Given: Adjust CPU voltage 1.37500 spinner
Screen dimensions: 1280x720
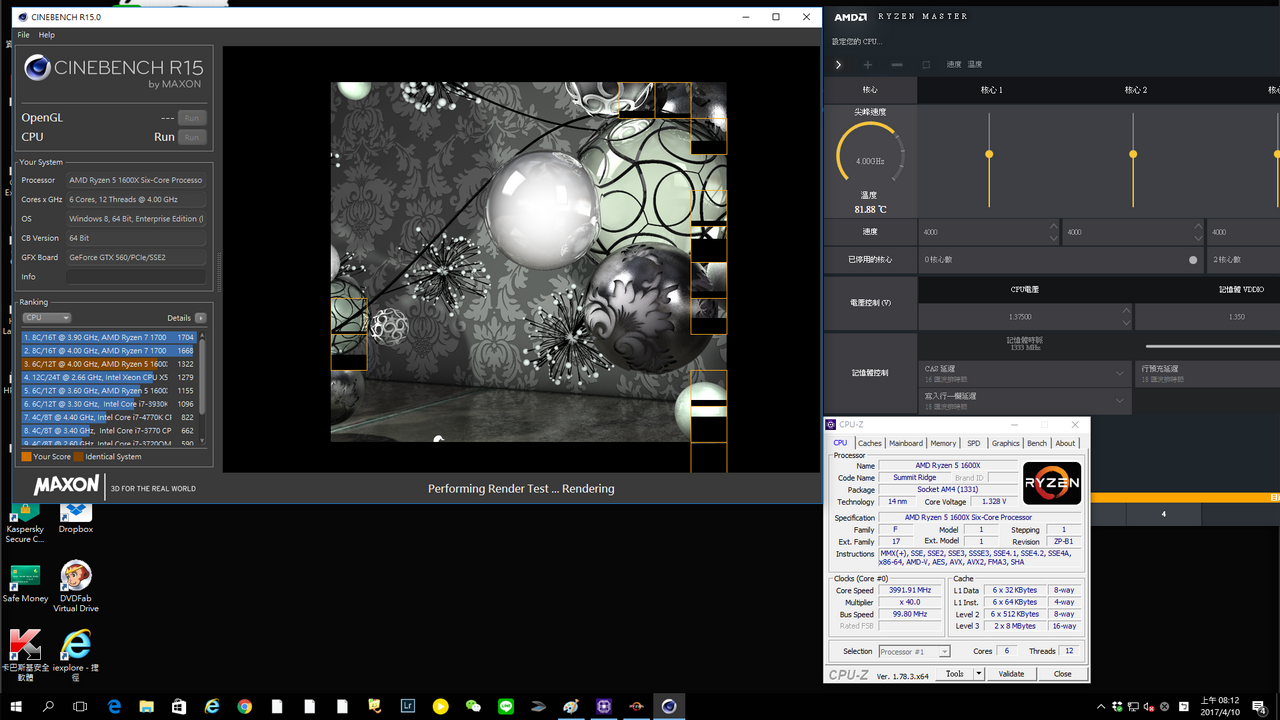Looking at the screenshot, I should click(x=1126, y=317).
